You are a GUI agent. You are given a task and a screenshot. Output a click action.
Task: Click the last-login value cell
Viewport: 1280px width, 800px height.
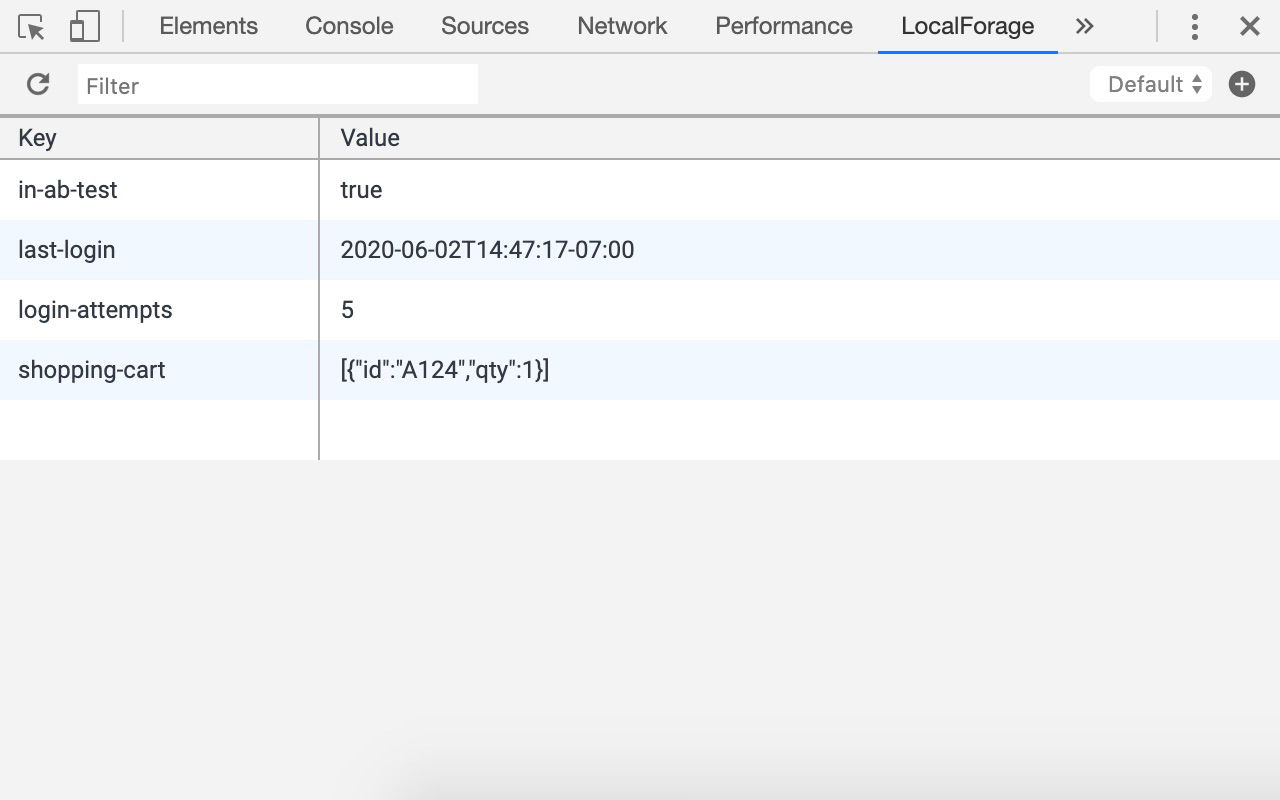point(487,250)
